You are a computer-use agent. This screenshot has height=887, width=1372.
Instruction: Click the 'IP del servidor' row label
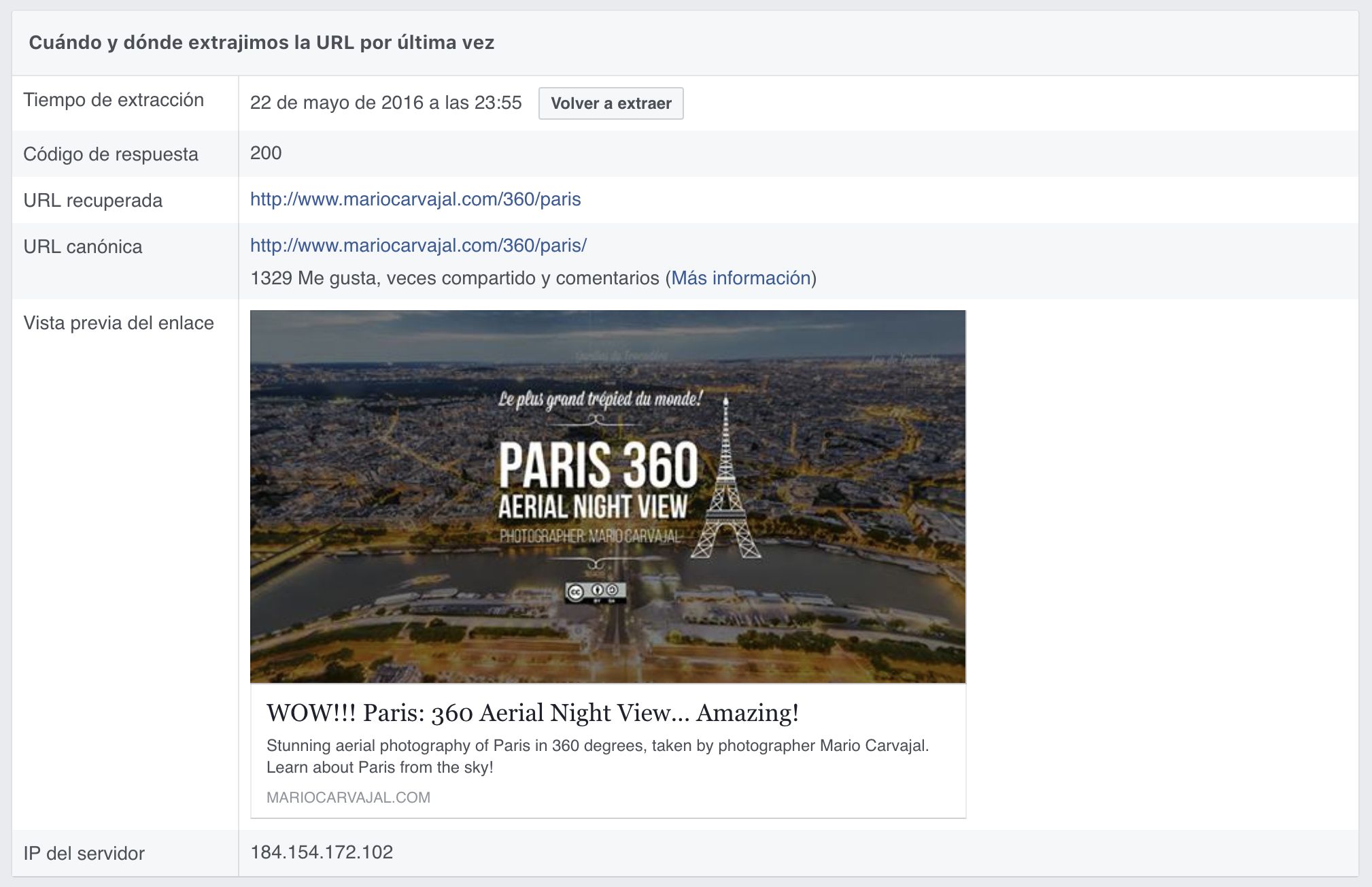click(84, 854)
